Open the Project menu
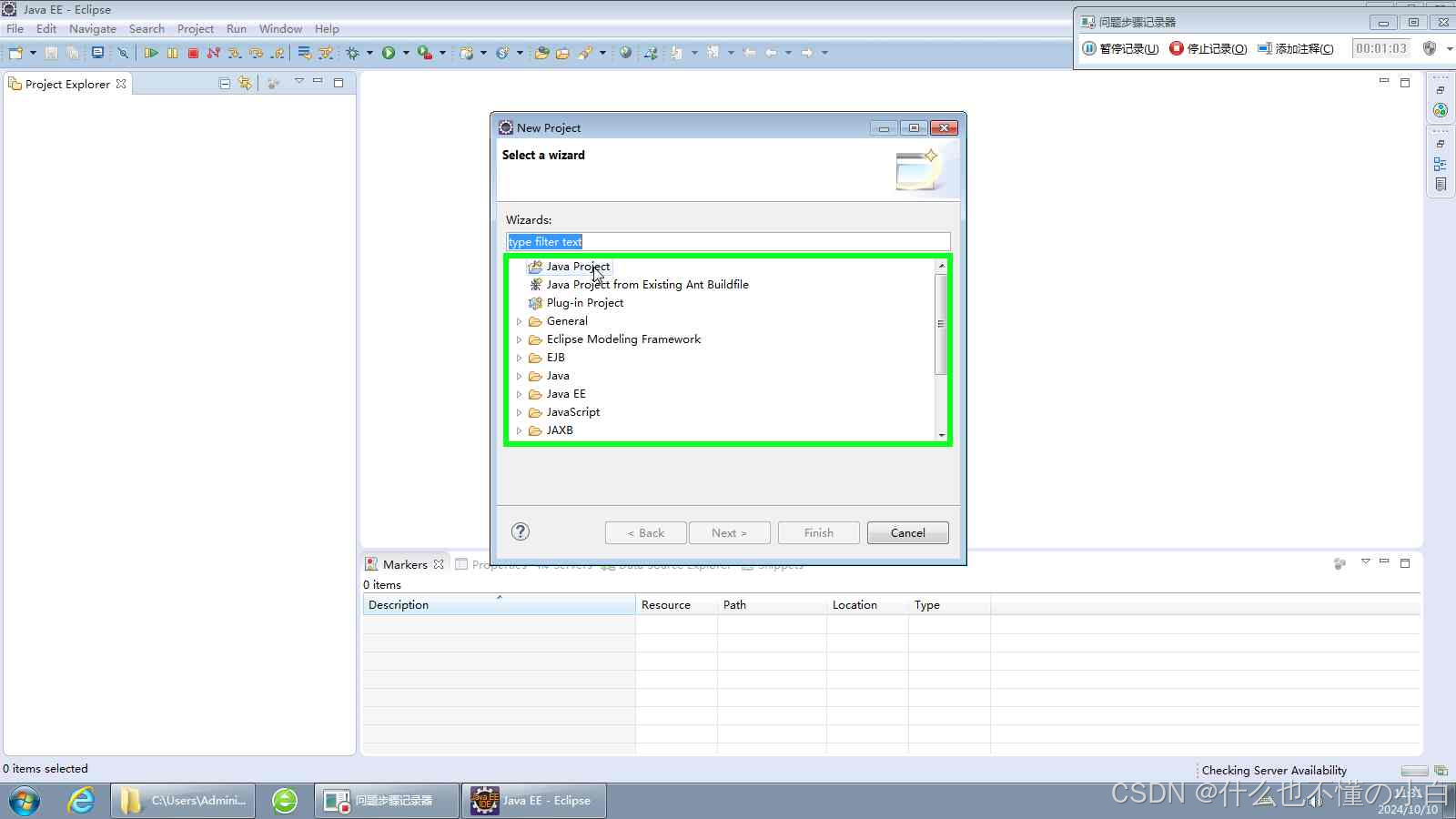The image size is (1456, 819). pyautogui.click(x=196, y=29)
